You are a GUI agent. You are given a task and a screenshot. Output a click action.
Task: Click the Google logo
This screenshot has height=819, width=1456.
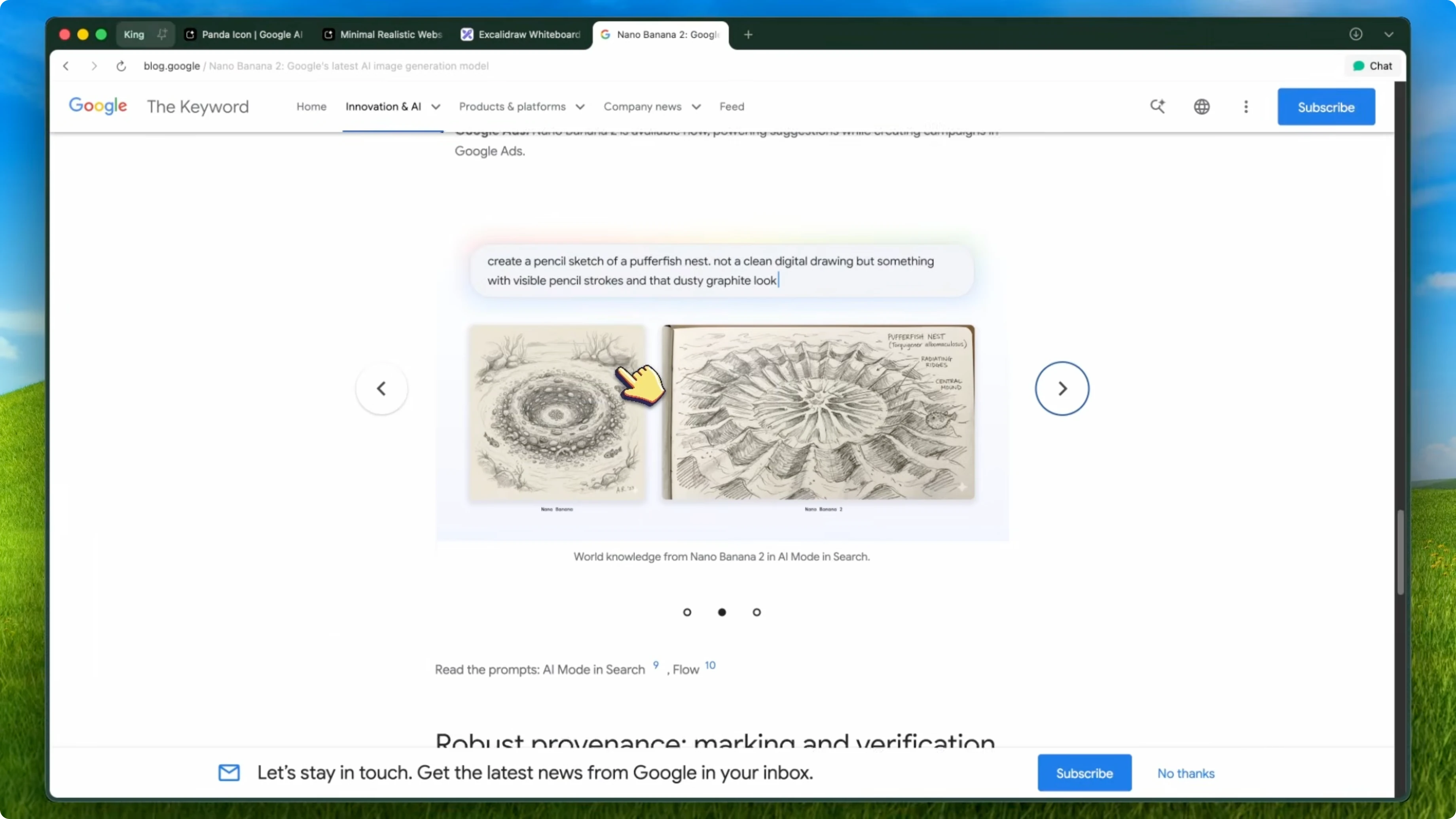[x=98, y=106]
